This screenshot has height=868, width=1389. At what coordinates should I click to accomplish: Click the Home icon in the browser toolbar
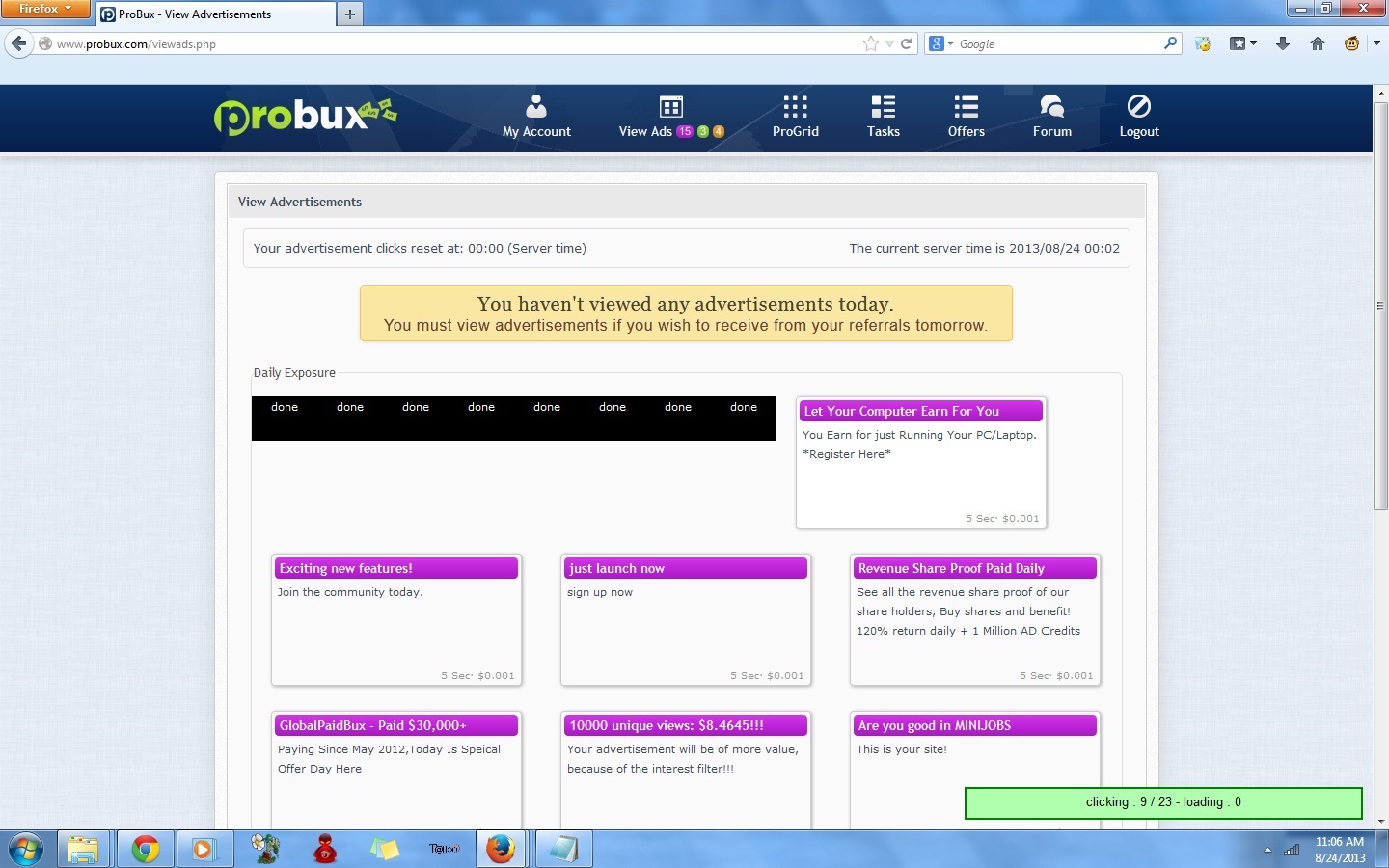(1318, 43)
